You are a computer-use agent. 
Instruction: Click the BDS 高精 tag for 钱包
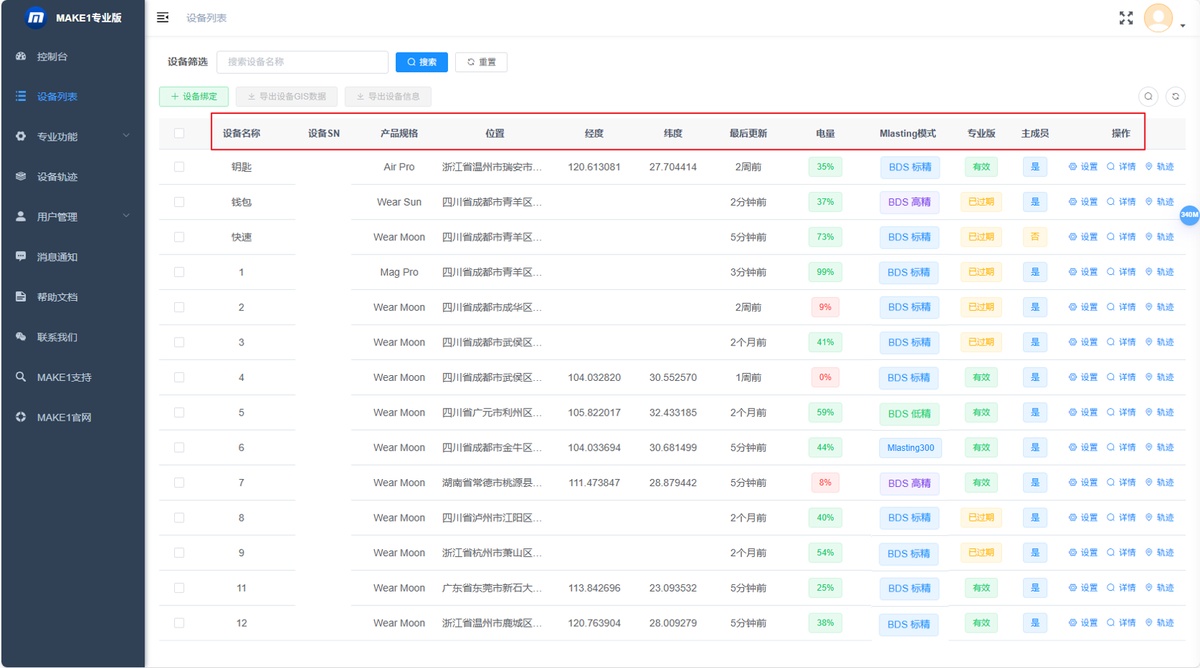point(909,202)
